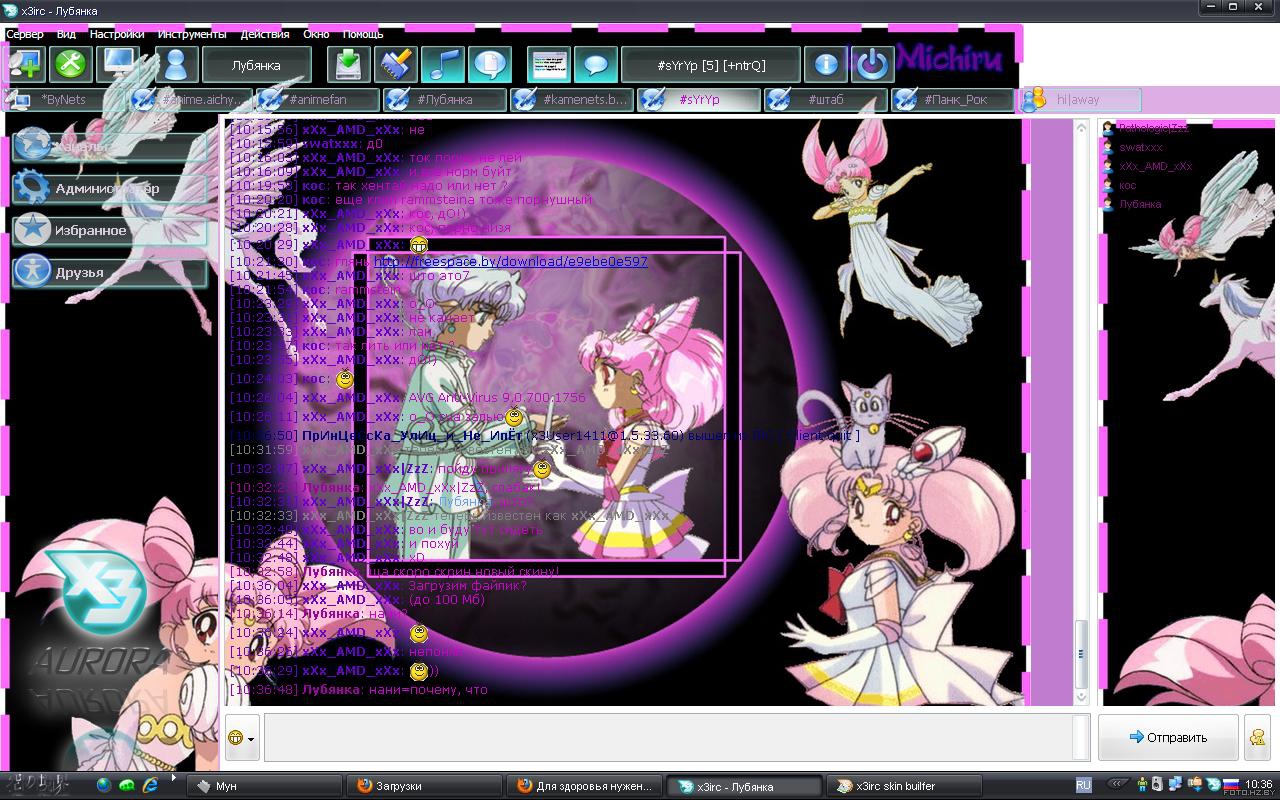Expand the Администратор sidebar section
The image size is (1280, 800).
[x=110, y=188]
